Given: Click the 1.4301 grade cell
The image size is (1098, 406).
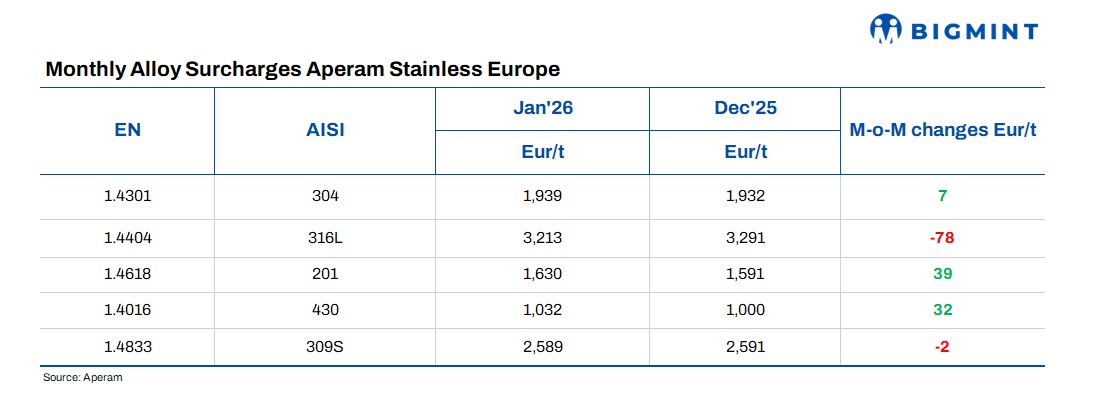Looking at the screenshot, I should pyautogui.click(x=125, y=196).
